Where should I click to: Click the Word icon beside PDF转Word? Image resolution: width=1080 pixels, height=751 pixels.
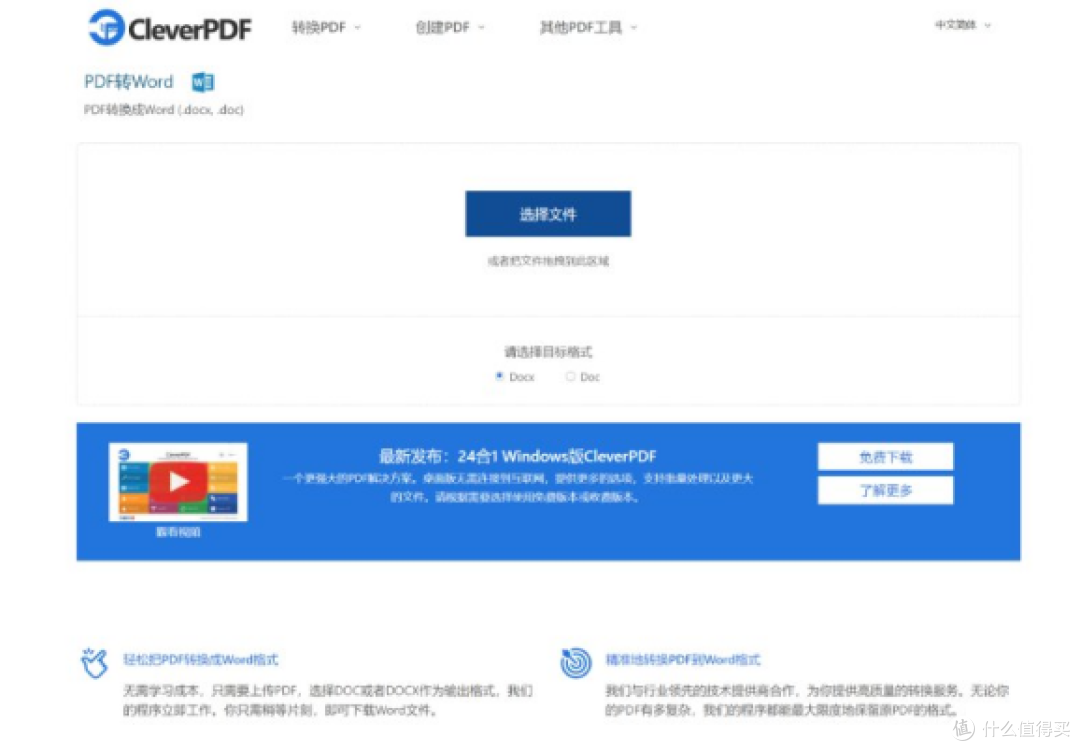pos(202,82)
